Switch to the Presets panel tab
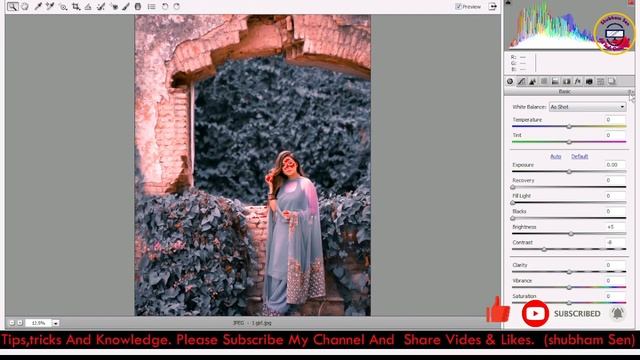The image size is (640, 360). tap(600, 81)
